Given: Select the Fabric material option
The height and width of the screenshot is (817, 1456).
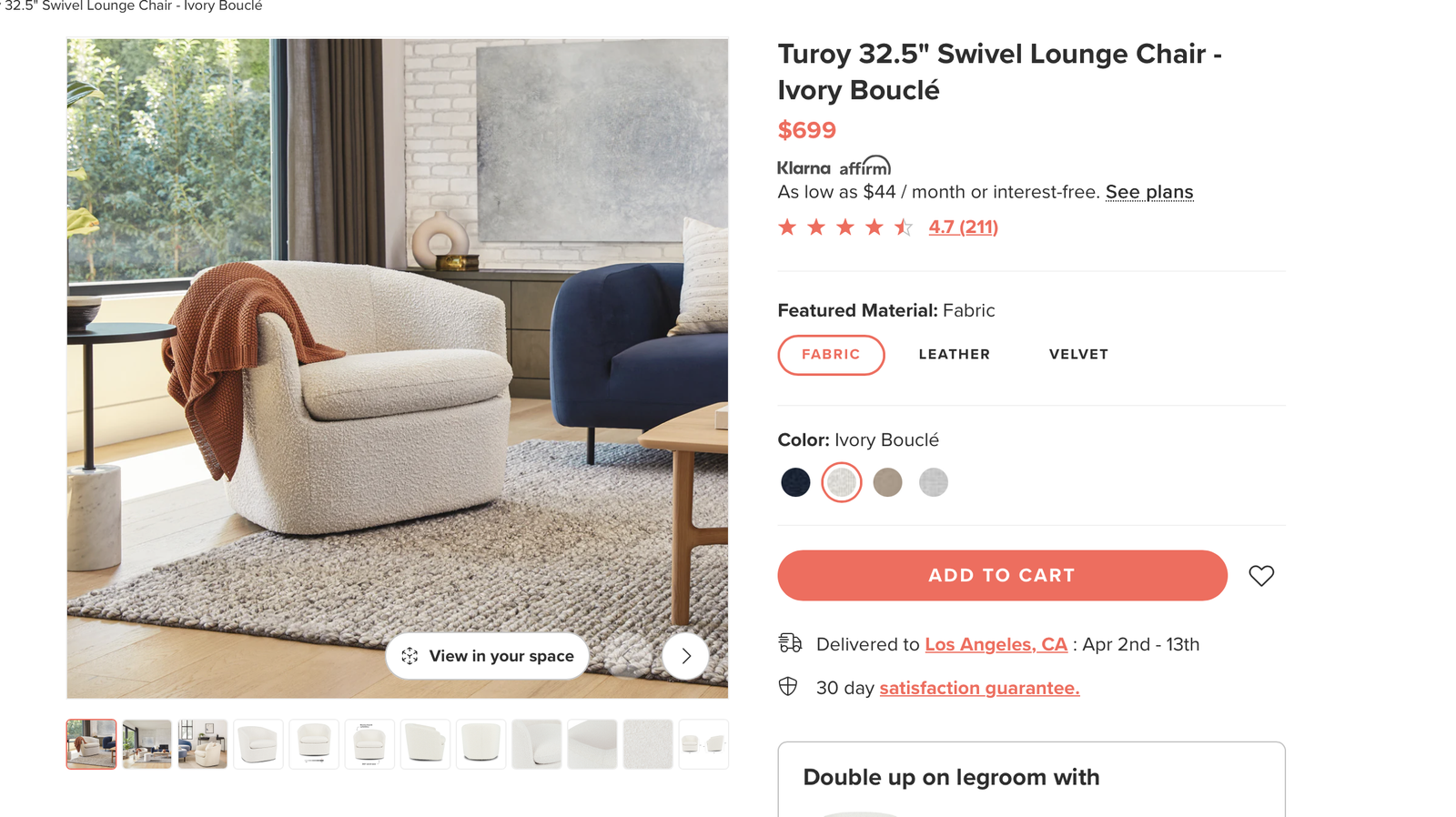Looking at the screenshot, I should pos(831,355).
